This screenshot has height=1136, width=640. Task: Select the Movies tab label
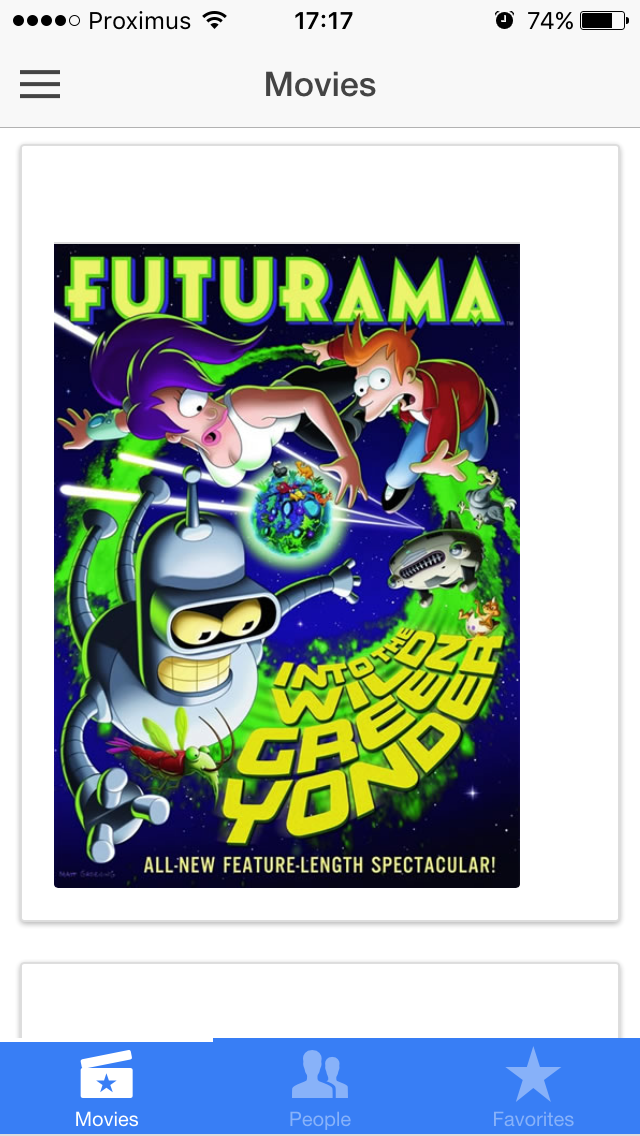click(107, 1119)
